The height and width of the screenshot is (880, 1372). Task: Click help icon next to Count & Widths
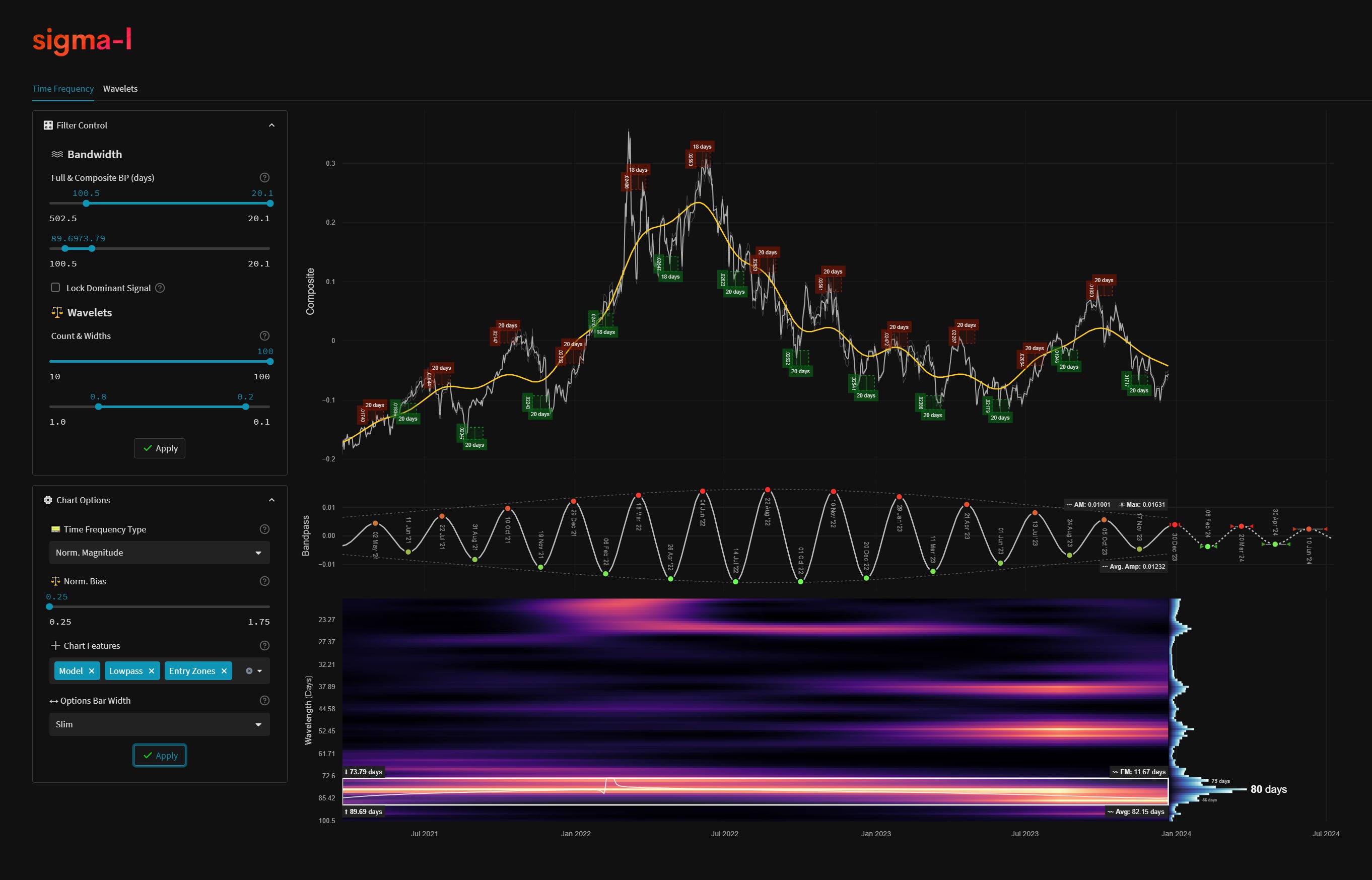264,336
